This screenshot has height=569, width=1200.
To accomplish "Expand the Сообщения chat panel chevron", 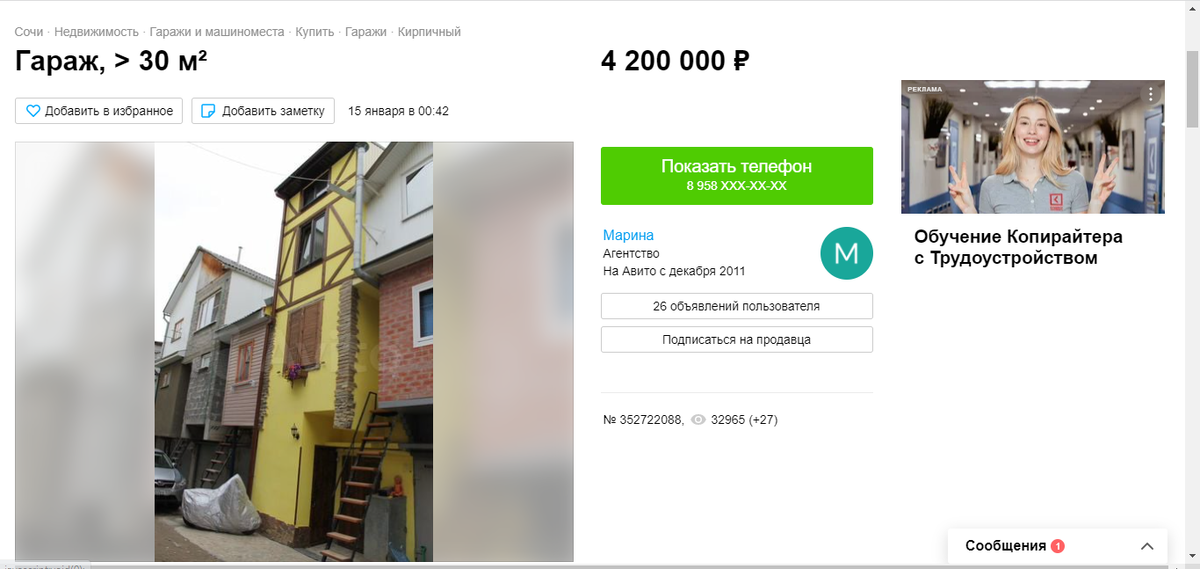I will tap(1147, 546).
